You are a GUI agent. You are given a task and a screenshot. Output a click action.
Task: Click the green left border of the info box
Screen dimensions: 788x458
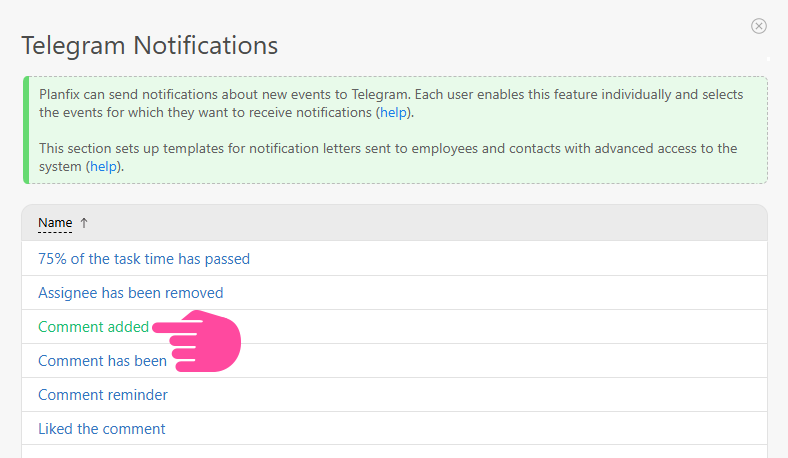tap(24, 130)
